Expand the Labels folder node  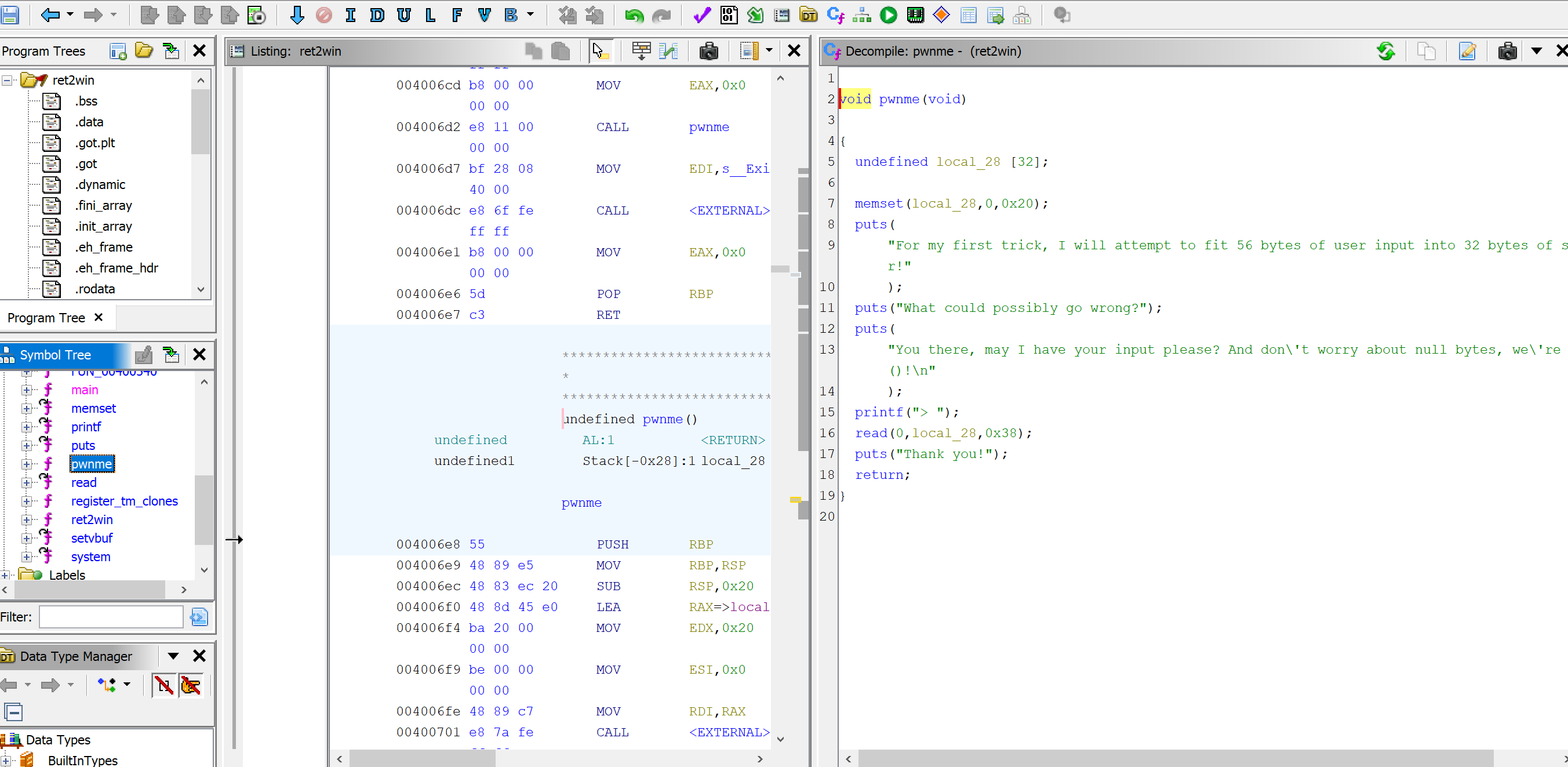click(x=5, y=575)
